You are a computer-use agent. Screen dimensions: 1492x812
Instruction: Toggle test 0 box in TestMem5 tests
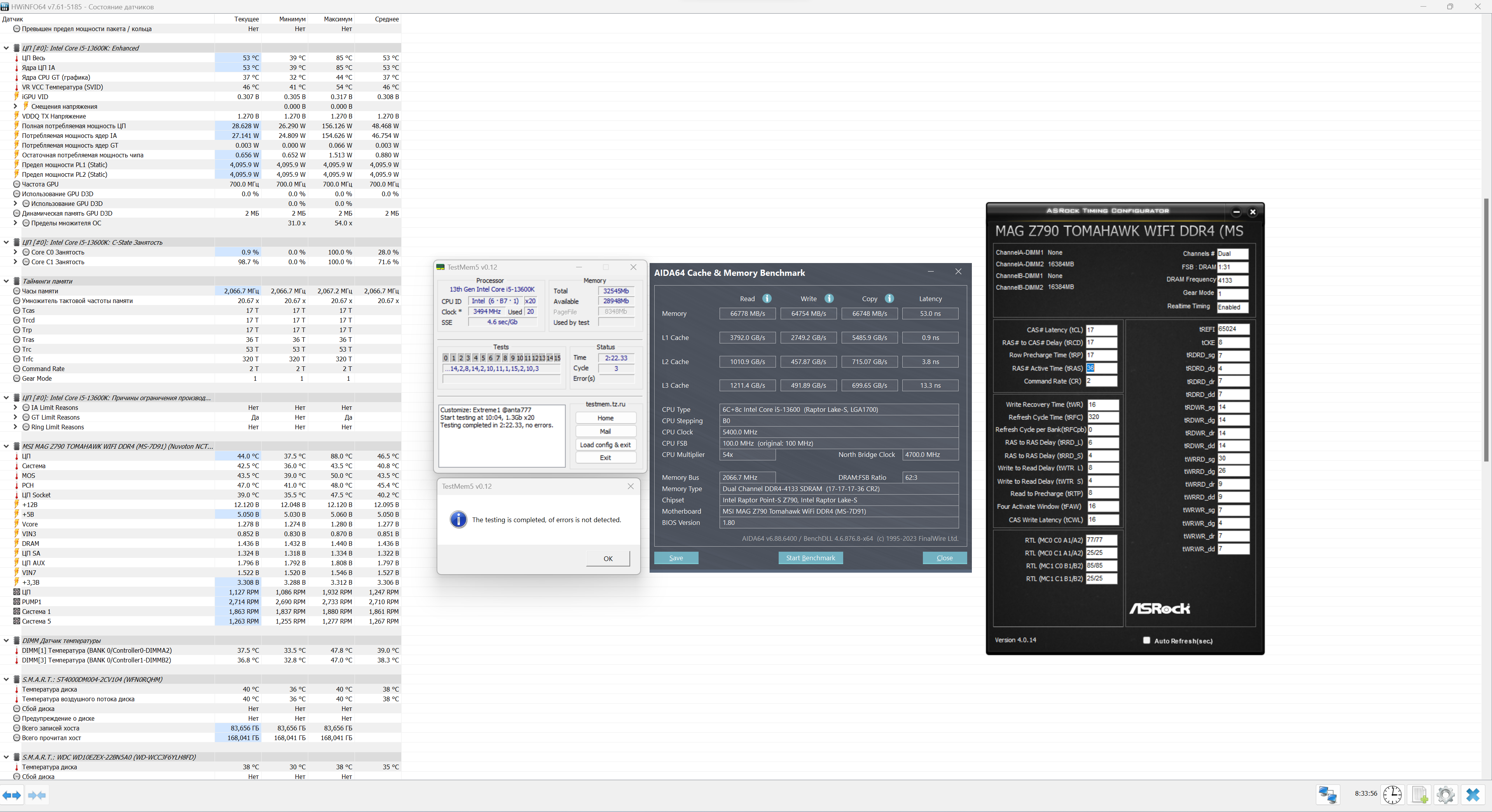446,358
